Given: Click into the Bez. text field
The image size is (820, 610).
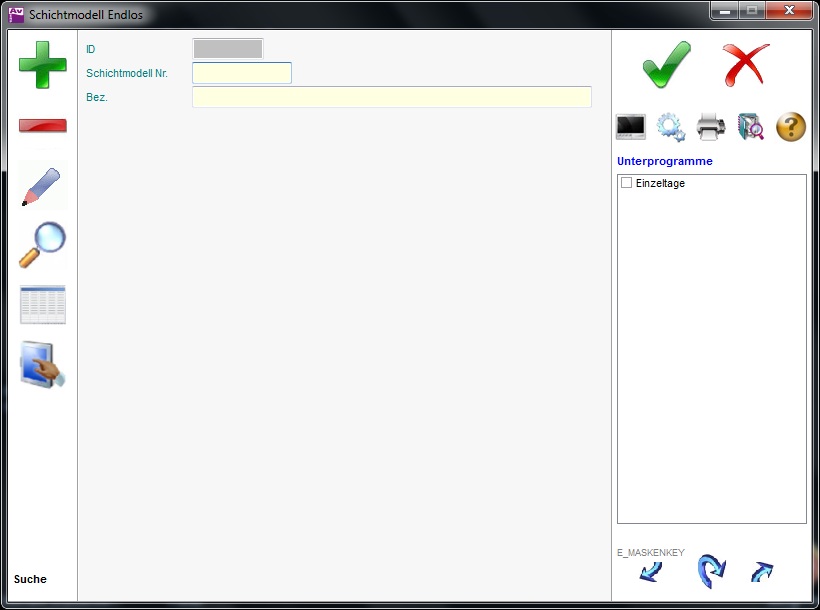Looking at the screenshot, I should (391, 97).
